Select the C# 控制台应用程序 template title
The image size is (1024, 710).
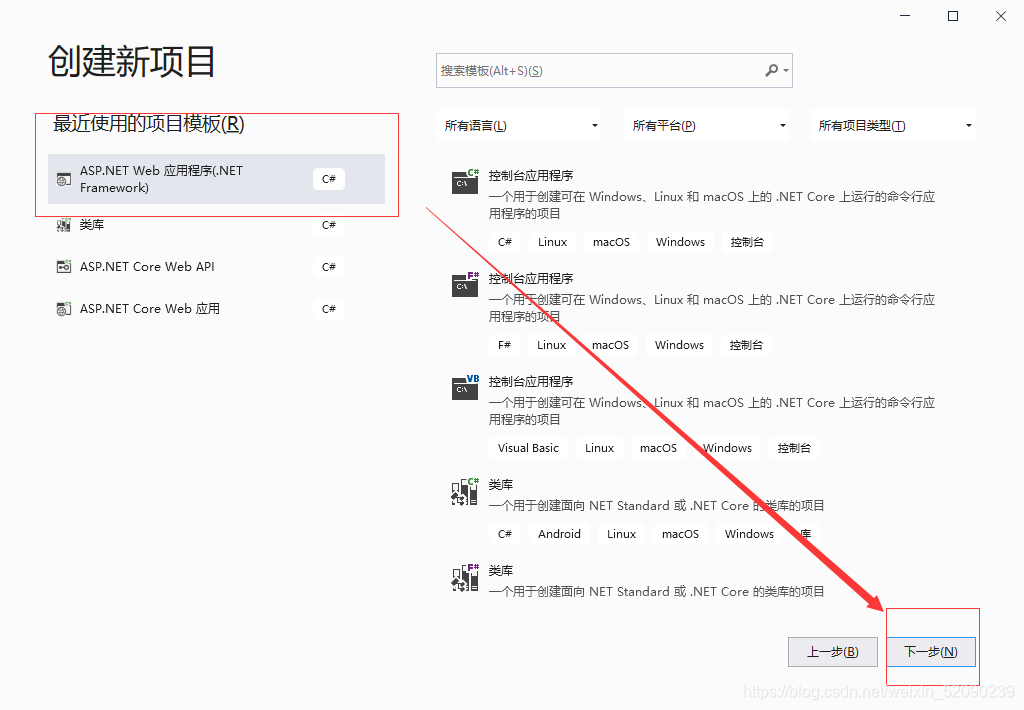pos(530,176)
